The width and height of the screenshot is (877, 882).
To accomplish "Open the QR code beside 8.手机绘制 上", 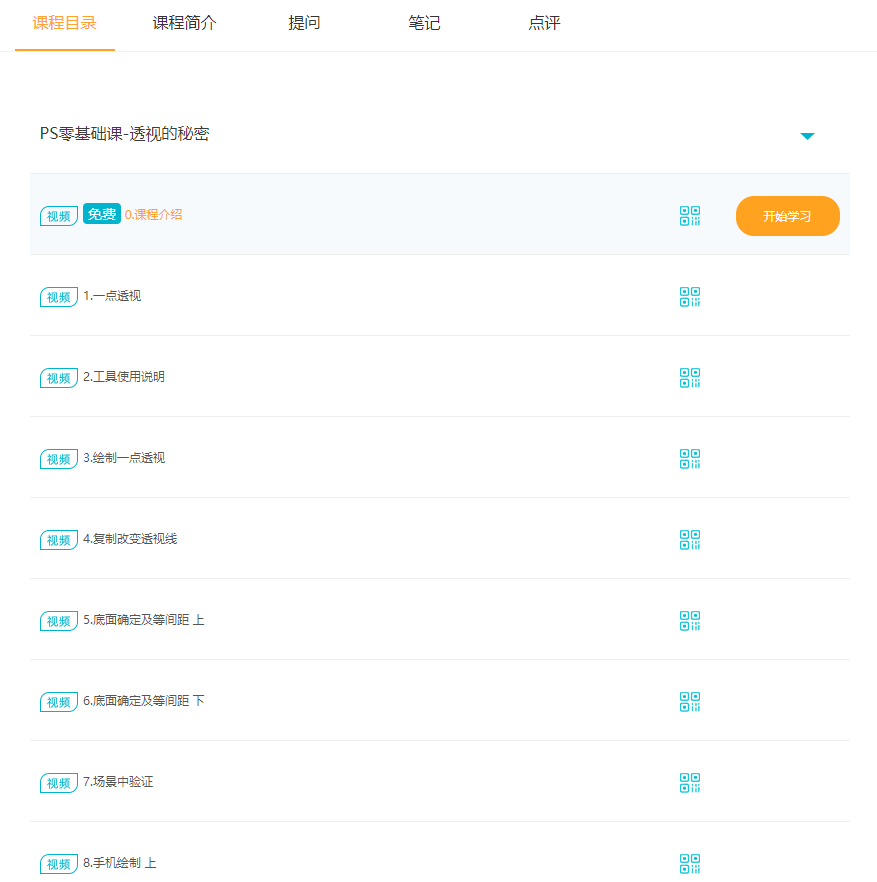I will 689,862.
